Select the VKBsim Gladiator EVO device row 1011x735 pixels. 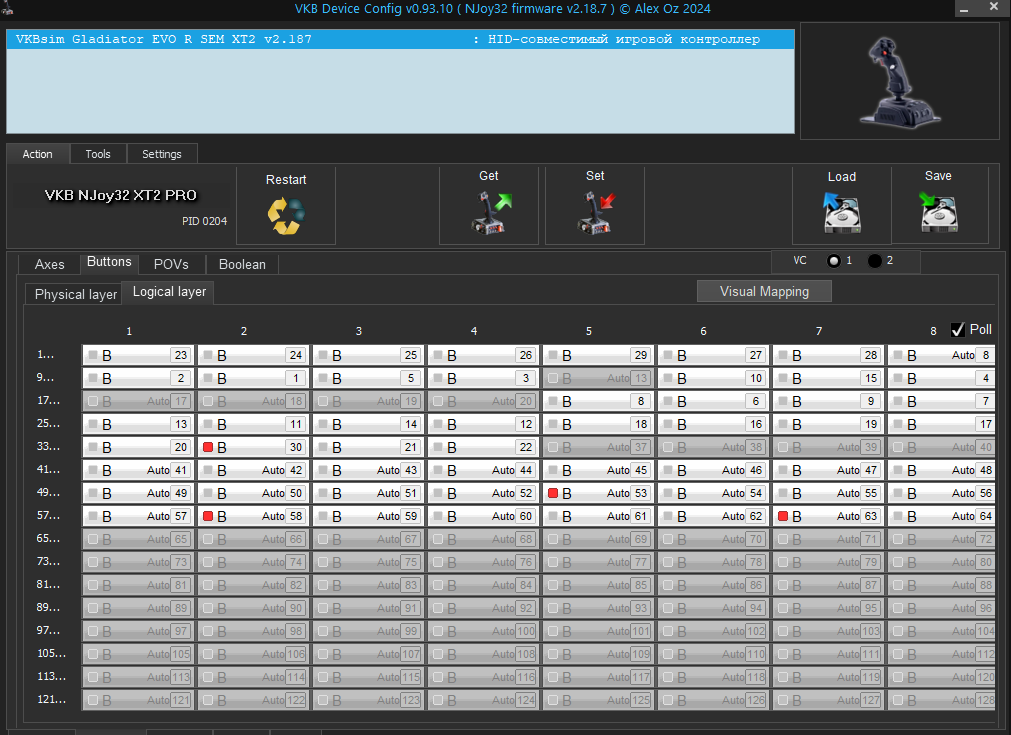400,39
